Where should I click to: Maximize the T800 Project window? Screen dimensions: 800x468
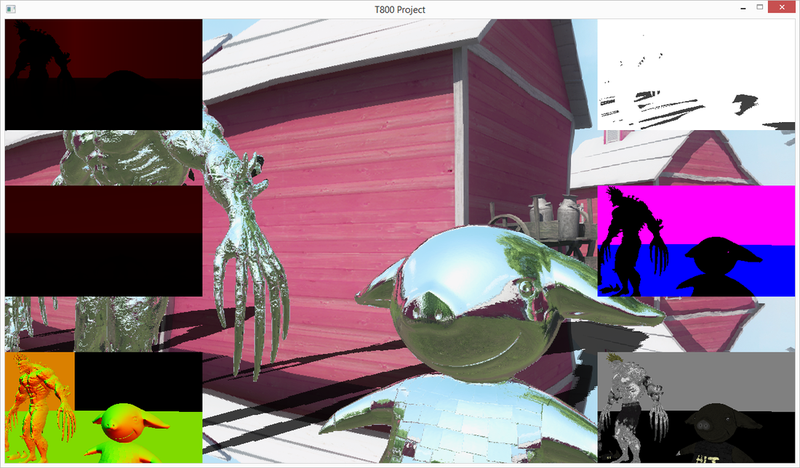tap(759, 7)
